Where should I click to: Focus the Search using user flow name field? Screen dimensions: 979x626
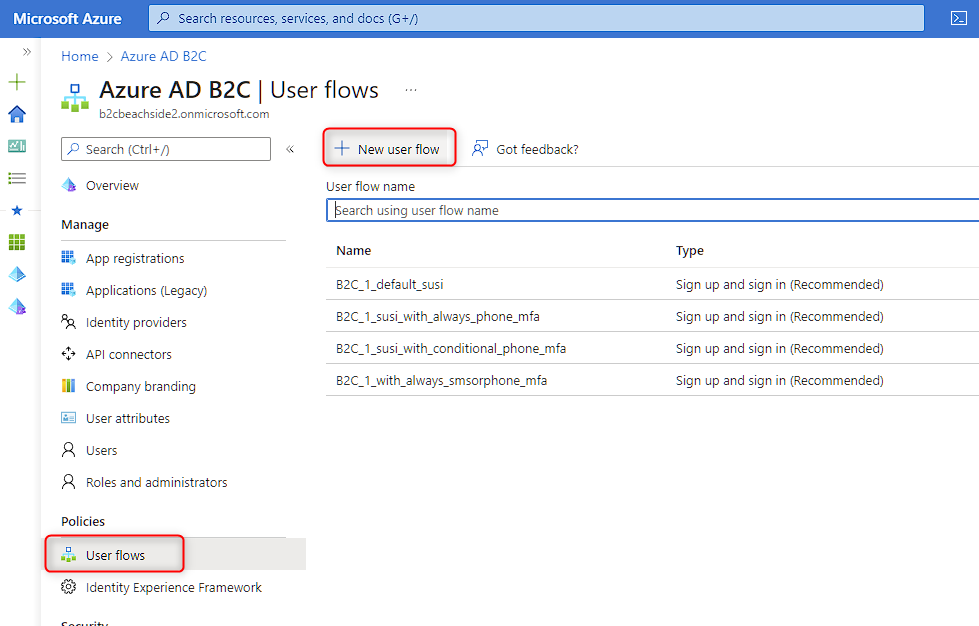(652, 210)
